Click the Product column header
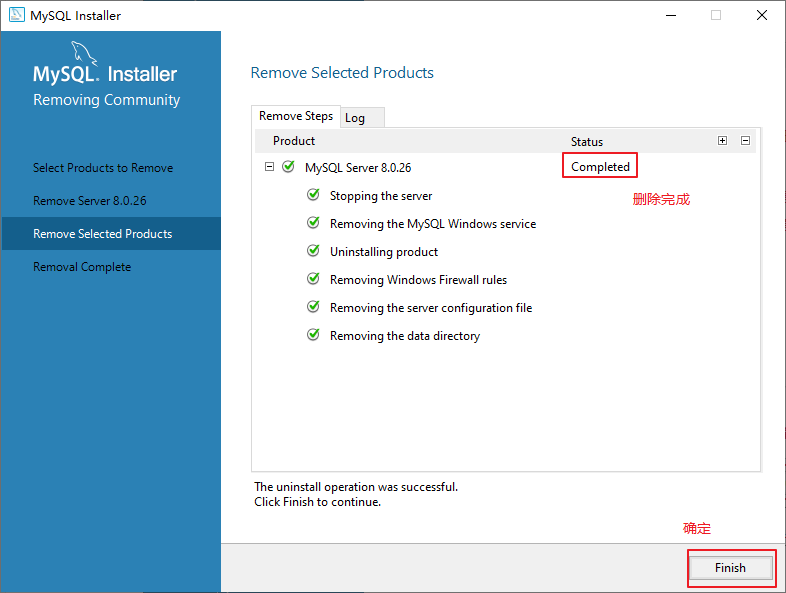The height and width of the screenshot is (593, 786). tap(294, 141)
